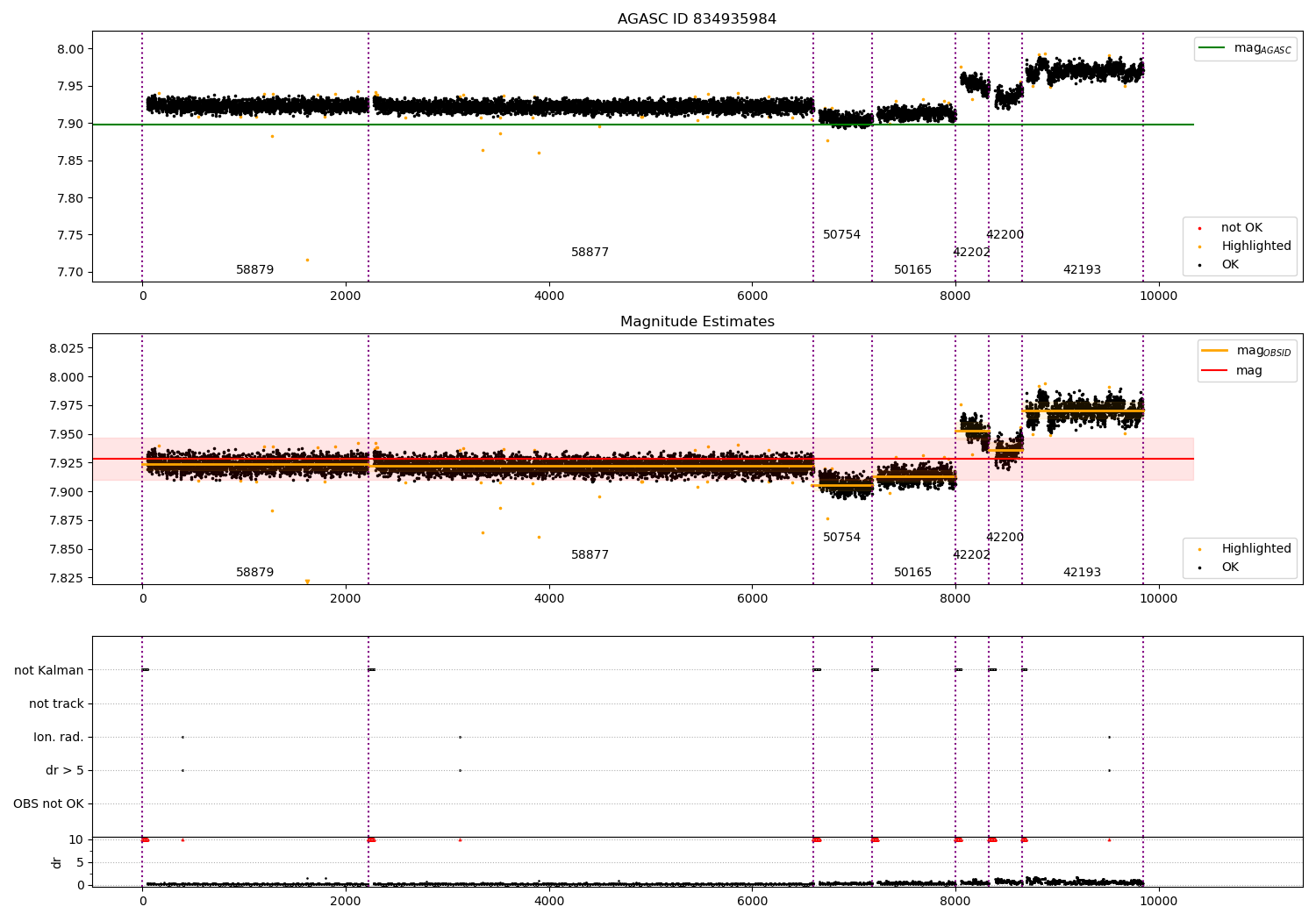This screenshot has width=1316, height=921.
Task: Select the orange mag OBSID legend line
Action: click(1214, 351)
